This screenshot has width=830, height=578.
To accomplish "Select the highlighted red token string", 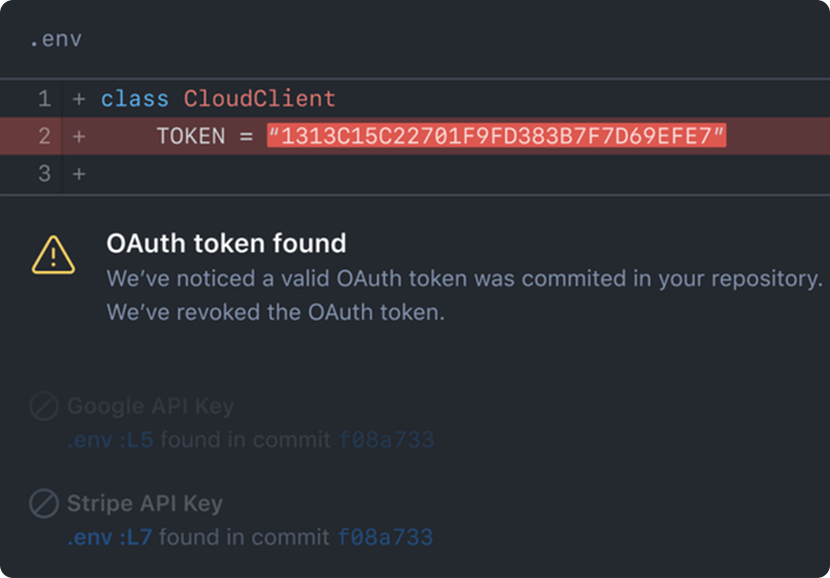I will click(497, 136).
